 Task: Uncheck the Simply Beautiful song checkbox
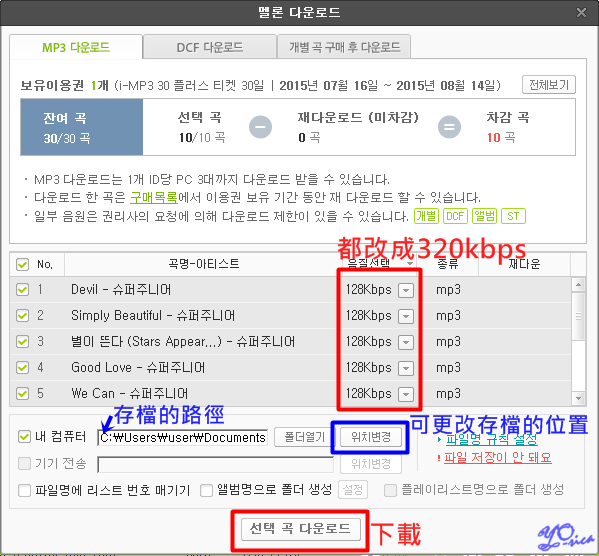tap(23, 315)
